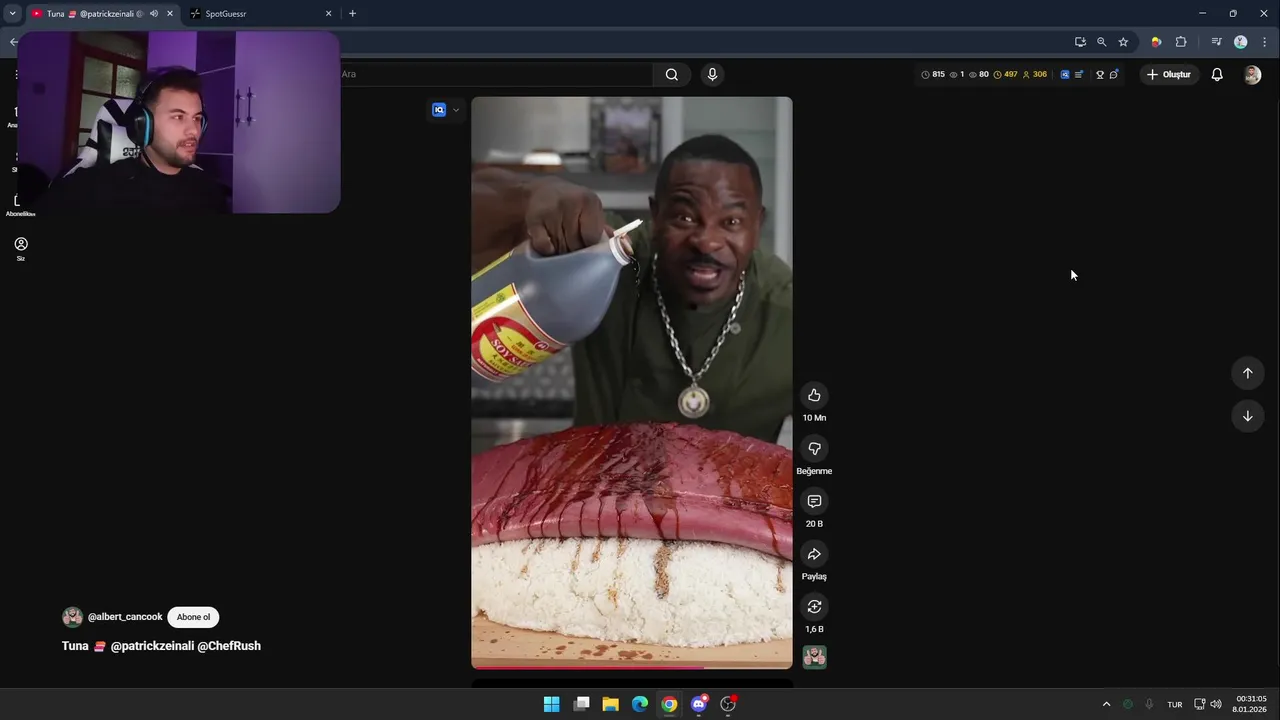Expand the tab search dropdown arrow

tap(12, 14)
